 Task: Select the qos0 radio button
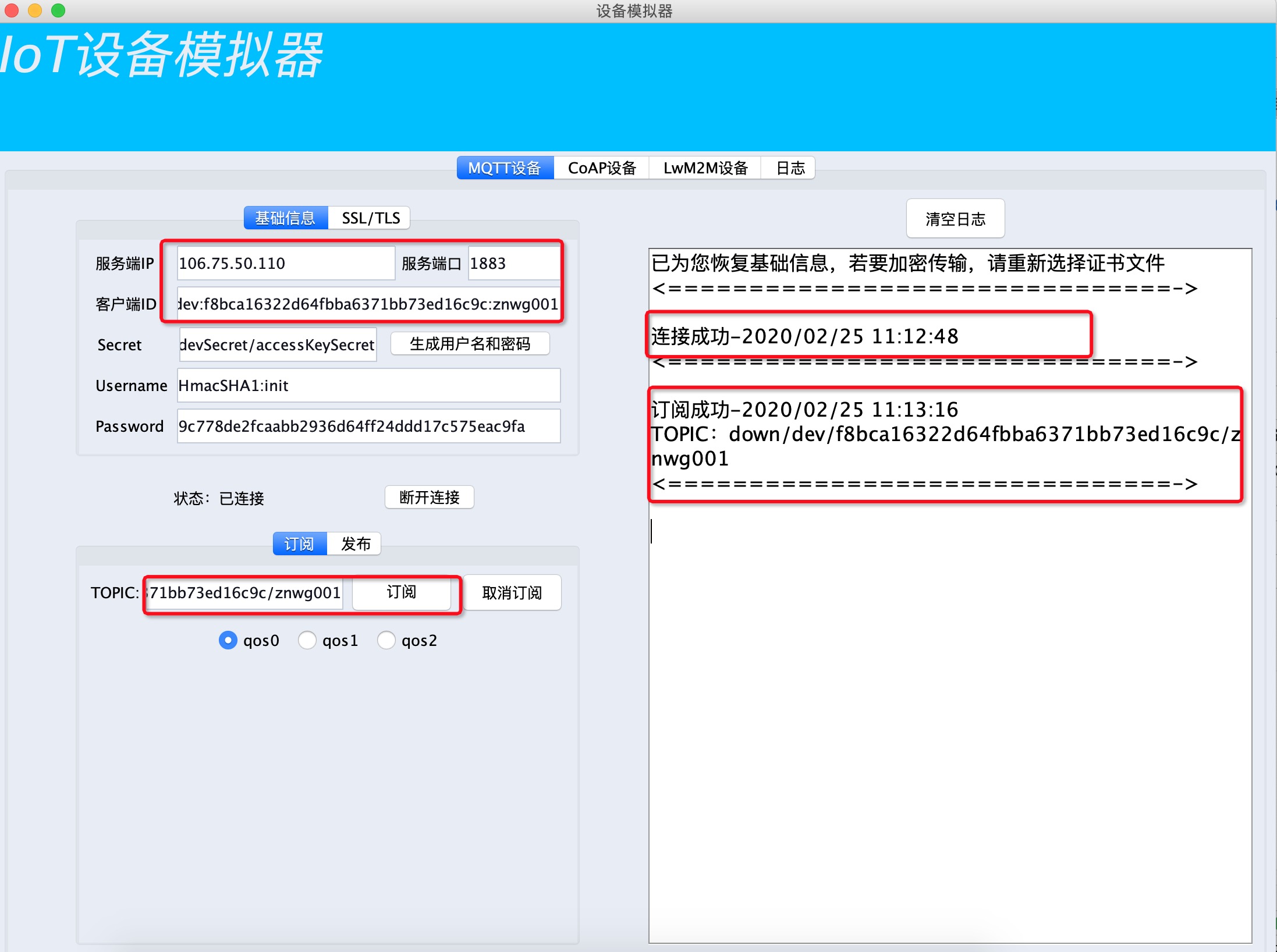pos(228,640)
